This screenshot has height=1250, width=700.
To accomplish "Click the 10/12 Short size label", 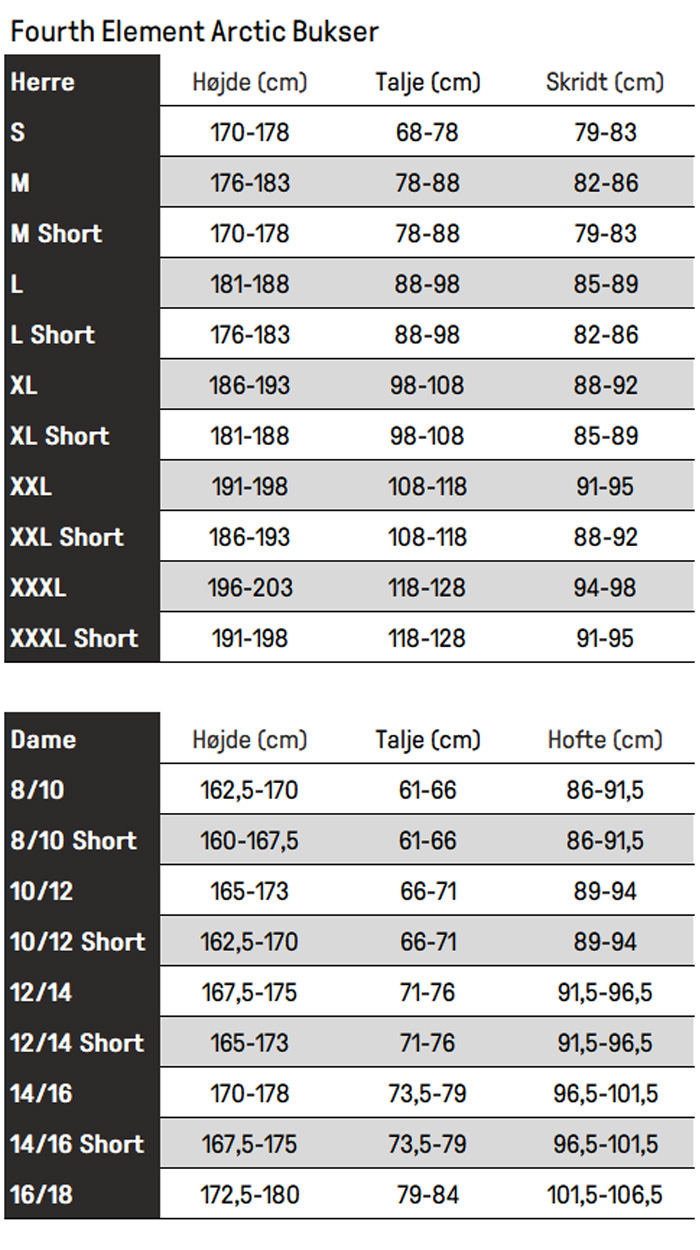I will click(x=77, y=942).
